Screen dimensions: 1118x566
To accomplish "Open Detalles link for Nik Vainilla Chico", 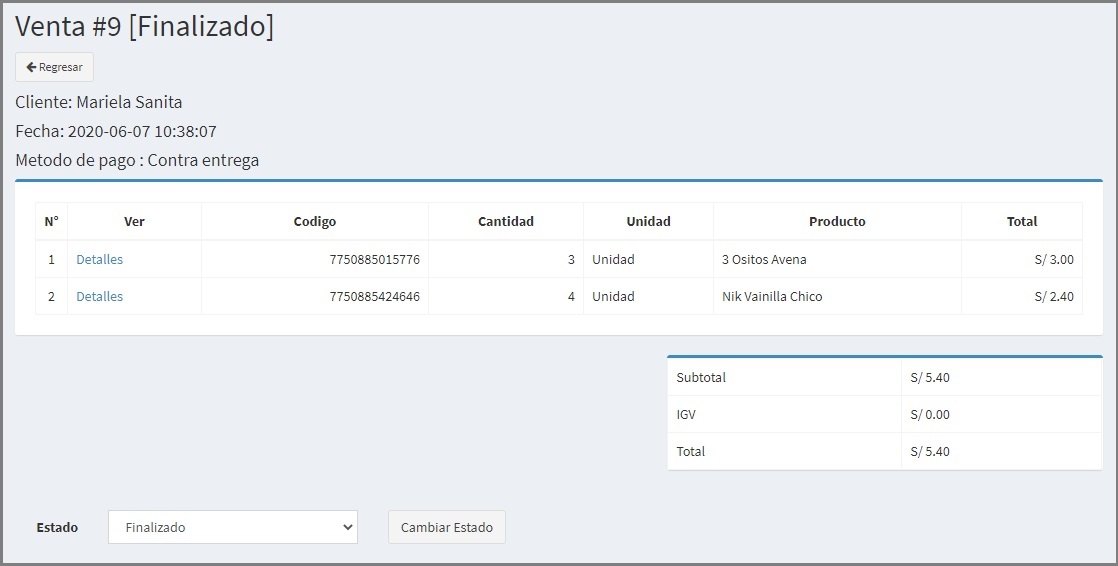I will [100, 297].
